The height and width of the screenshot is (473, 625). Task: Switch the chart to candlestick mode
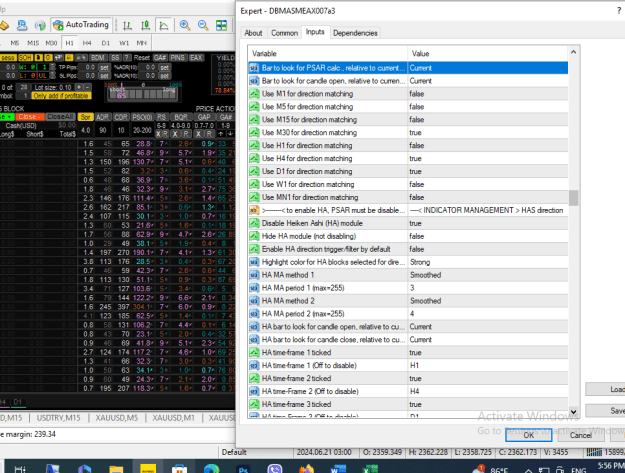coord(145,26)
